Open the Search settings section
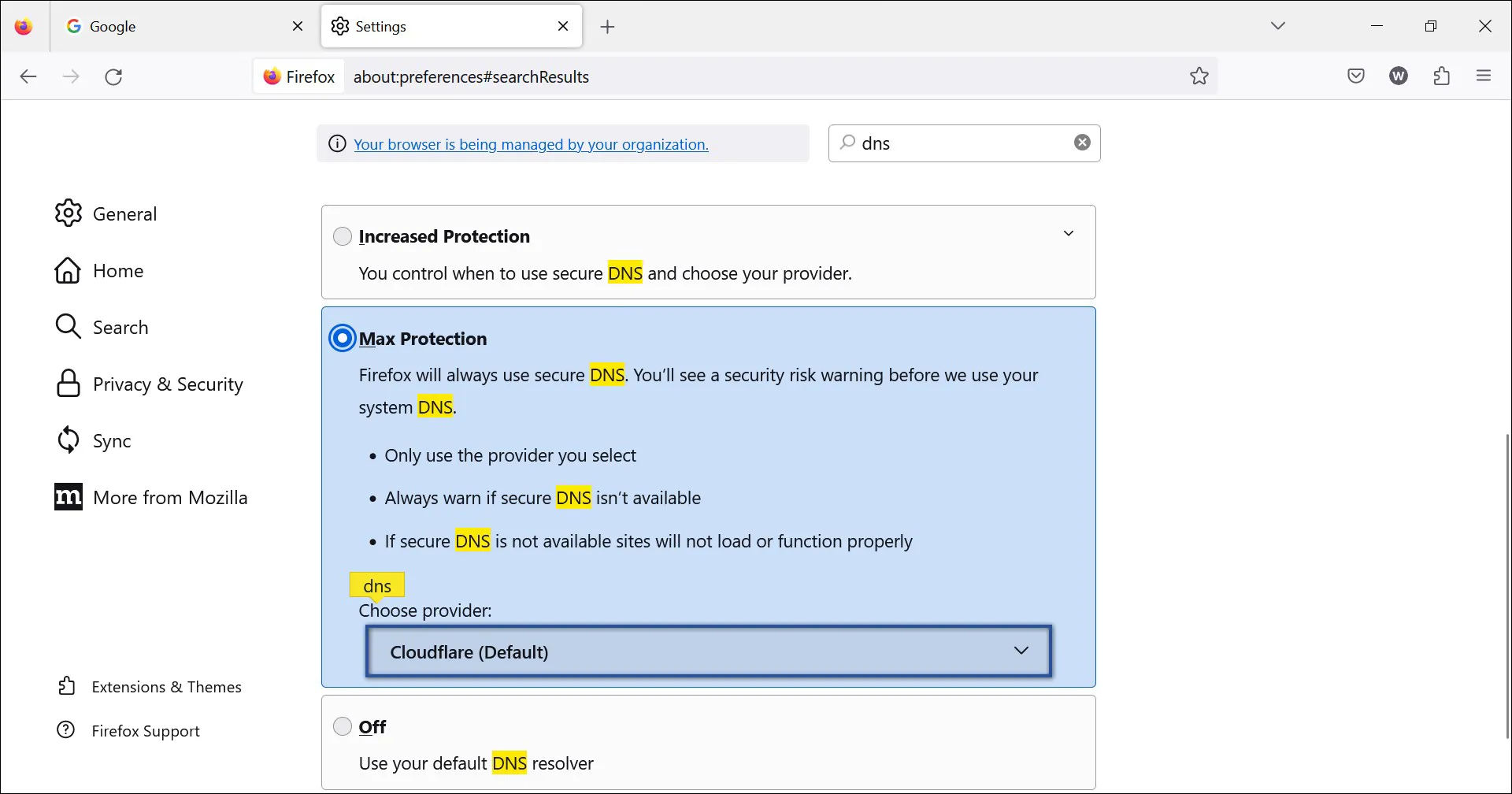1512x794 pixels. [121, 326]
